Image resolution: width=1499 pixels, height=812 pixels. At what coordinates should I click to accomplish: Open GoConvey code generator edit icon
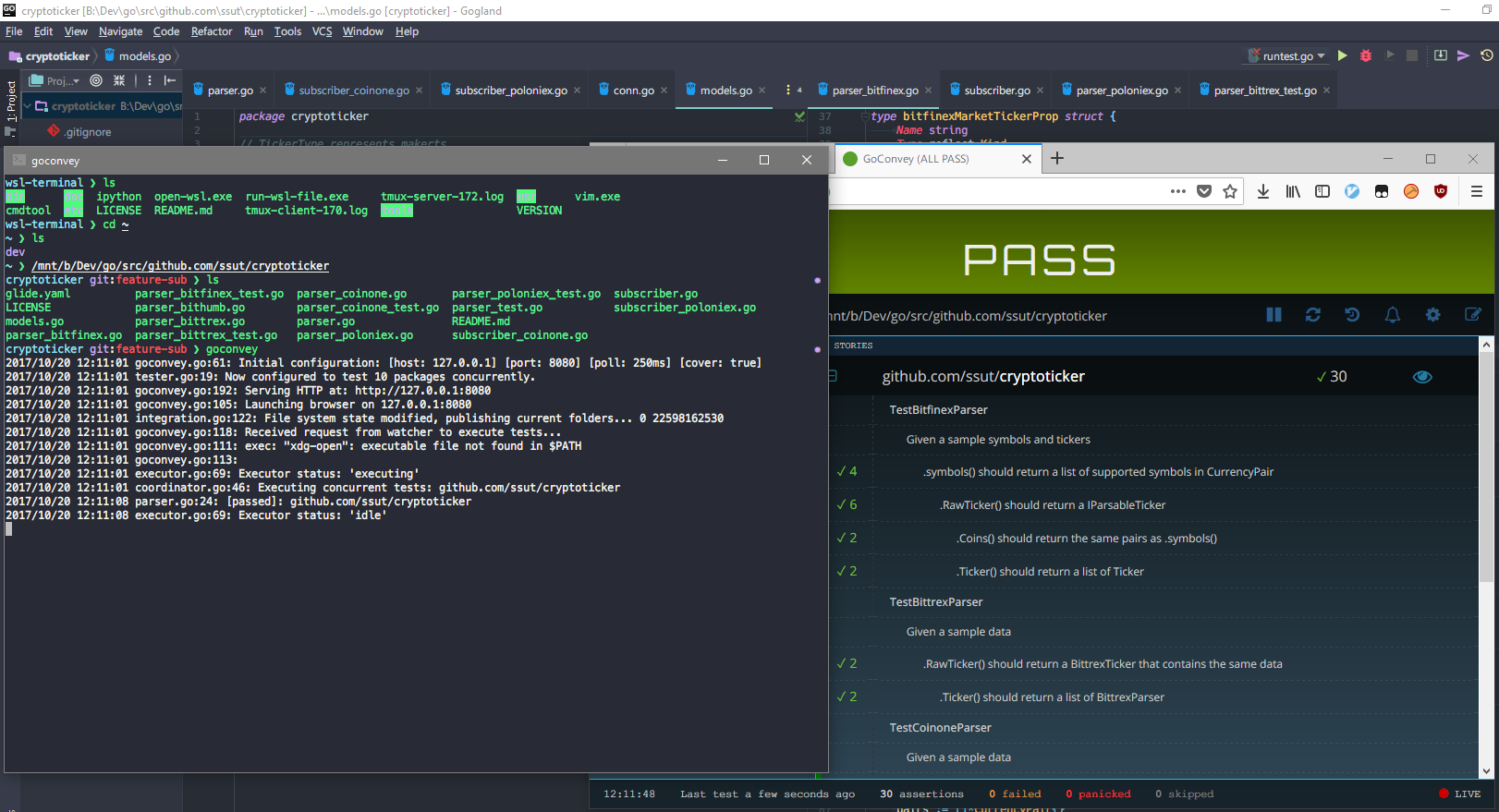(1473, 315)
